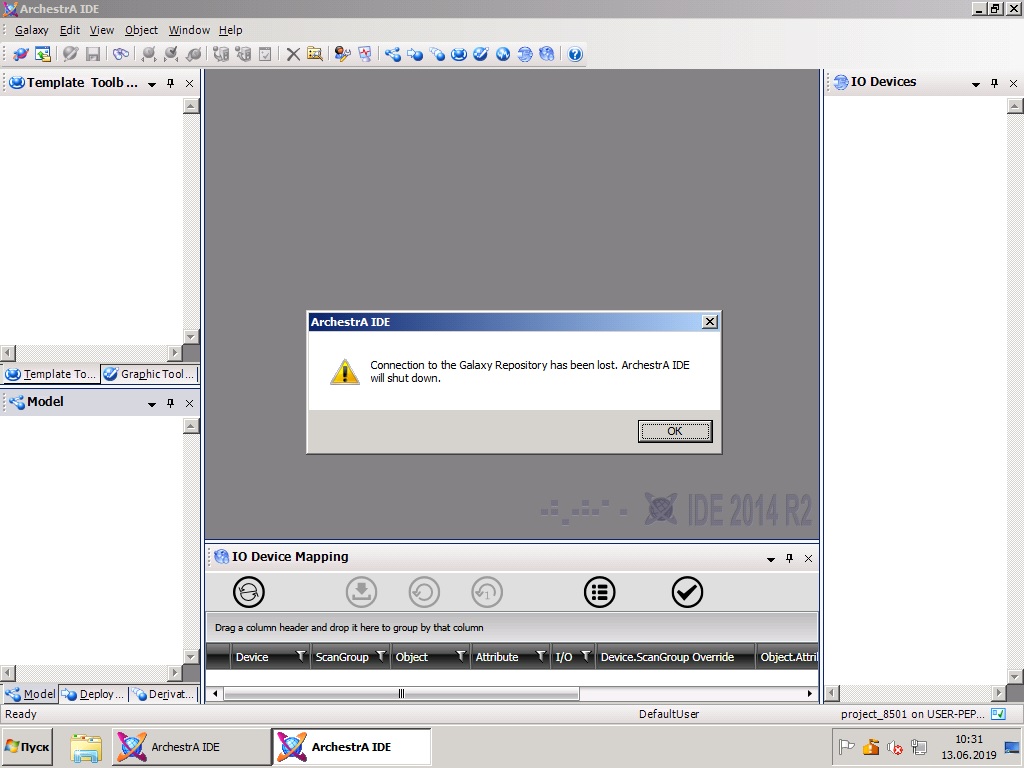The image size is (1024, 768).
Task: Open the Device column filter dropdown
Action: 300,657
